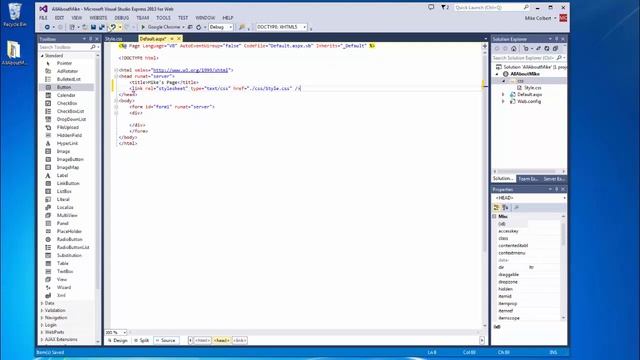The image size is (640, 360).
Task: Open the TOOLS menu
Action: (x=163, y=18)
